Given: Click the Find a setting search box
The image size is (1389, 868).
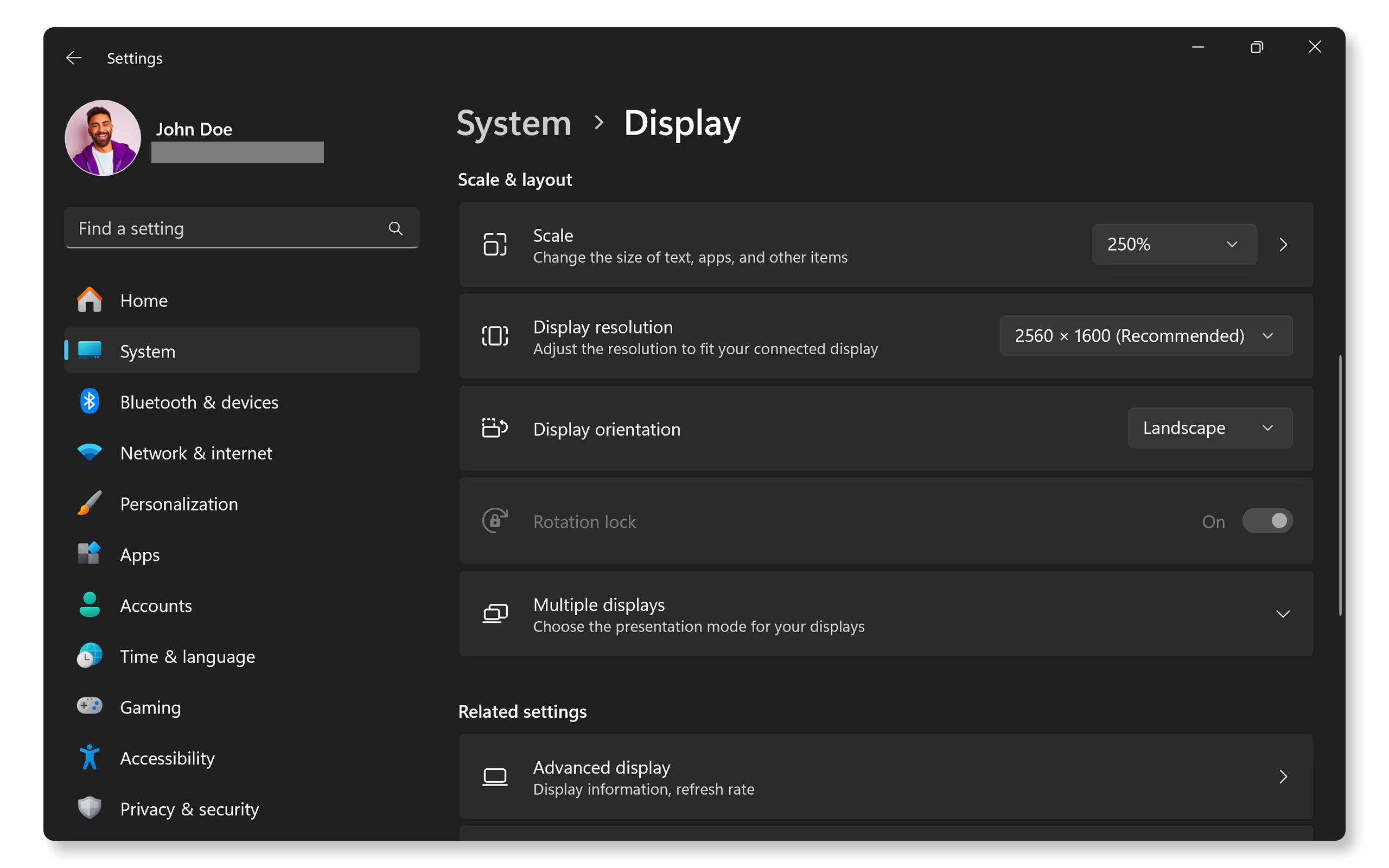Looking at the screenshot, I should tap(242, 228).
